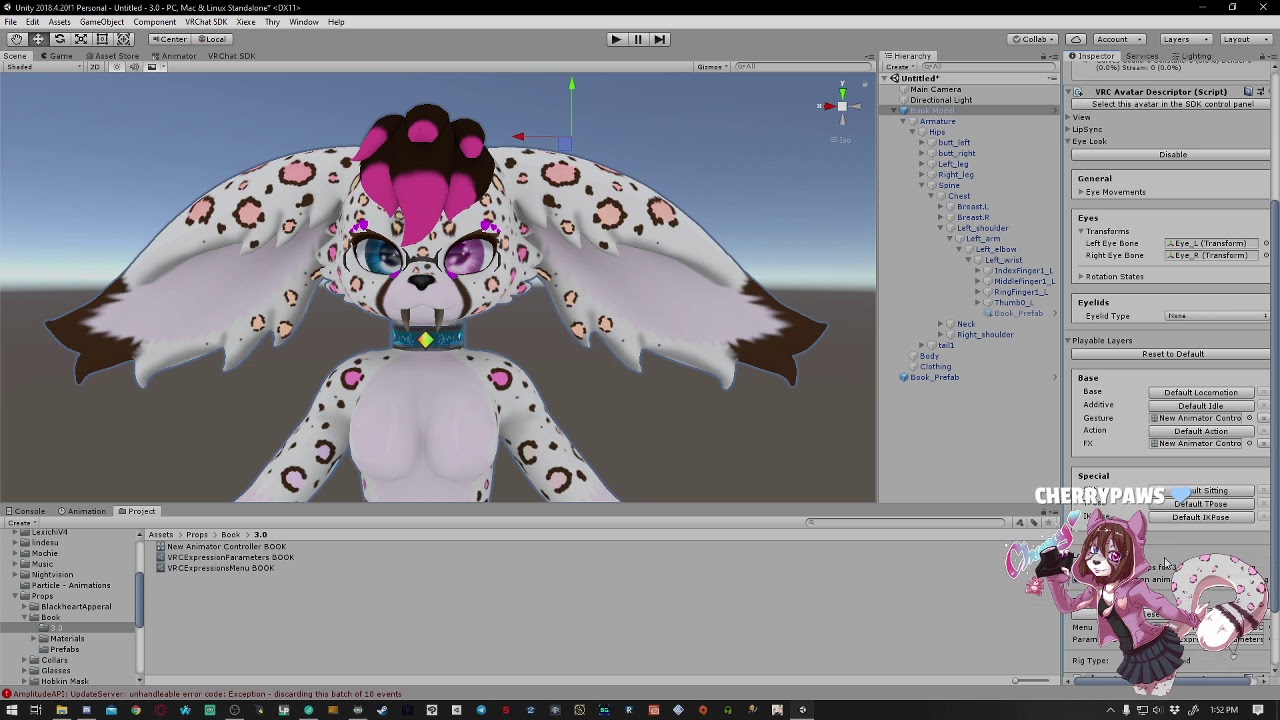Screen dimensions: 1280x720
Task: Expand the View section in Inspector
Action: [1067, 118]
